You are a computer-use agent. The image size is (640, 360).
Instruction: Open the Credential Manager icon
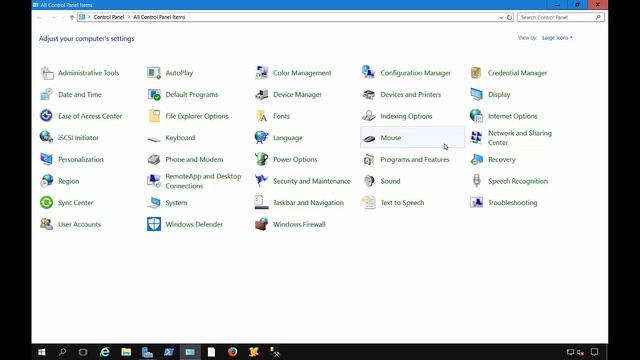[x=476, y=73]
